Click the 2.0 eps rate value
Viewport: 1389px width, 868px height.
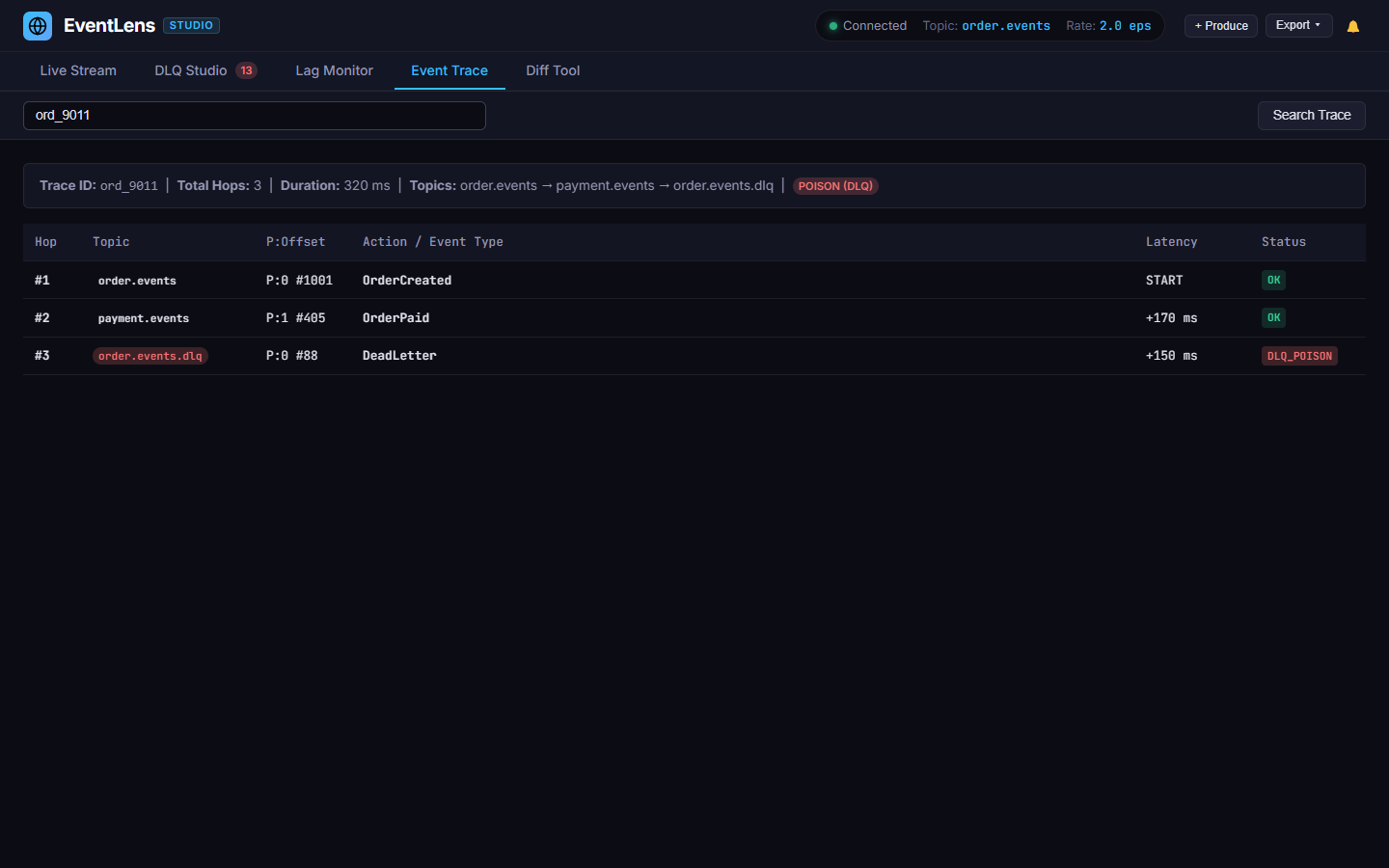tap(1126, 26)
